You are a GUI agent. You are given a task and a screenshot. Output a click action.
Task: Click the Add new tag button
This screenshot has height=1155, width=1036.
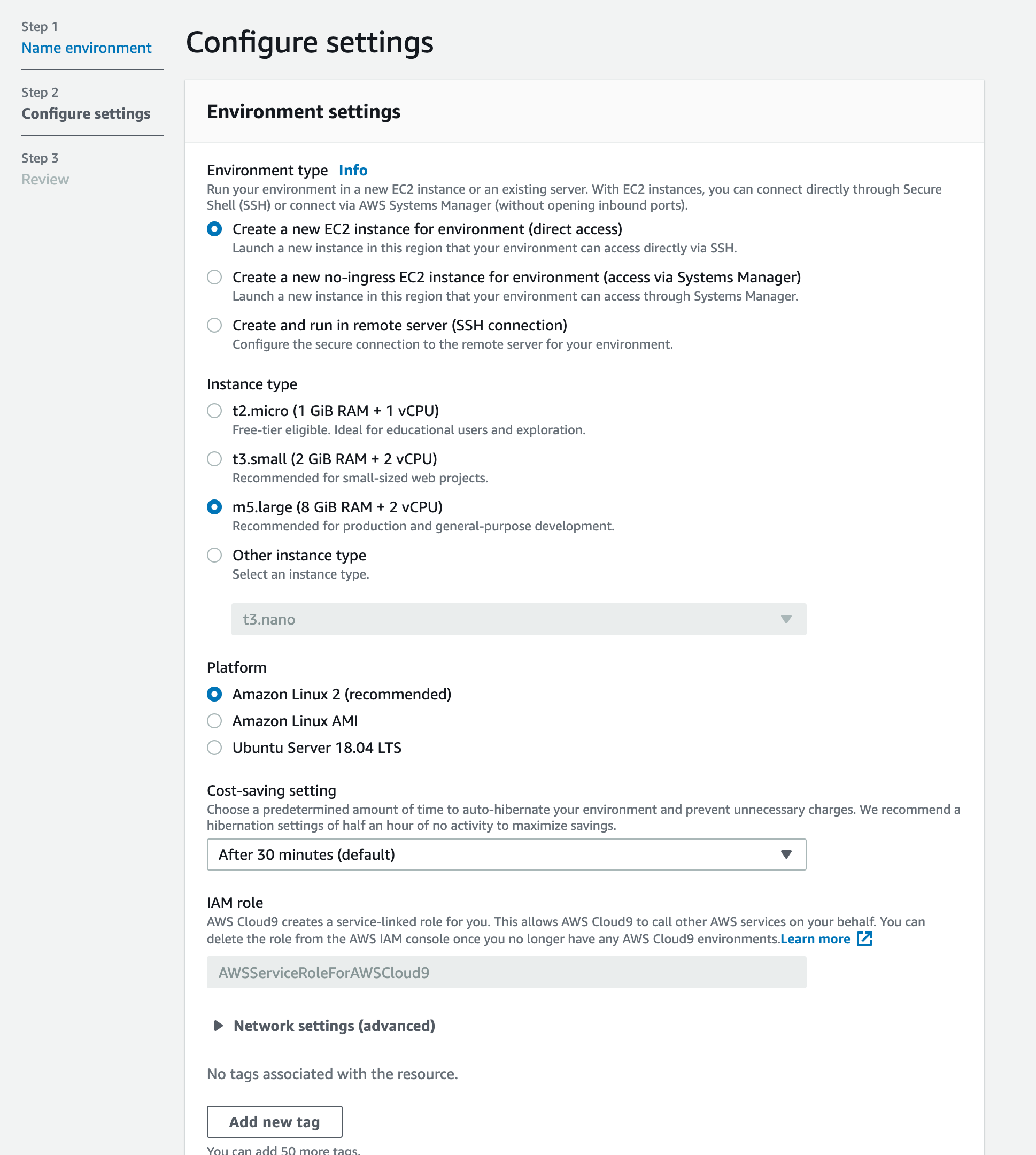[x=274, y=1121]
